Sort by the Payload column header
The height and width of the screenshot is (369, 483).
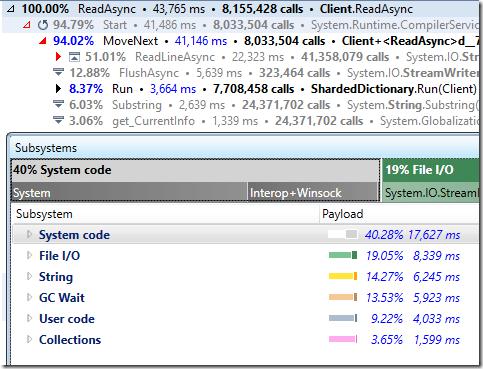[x=399, y=214]
